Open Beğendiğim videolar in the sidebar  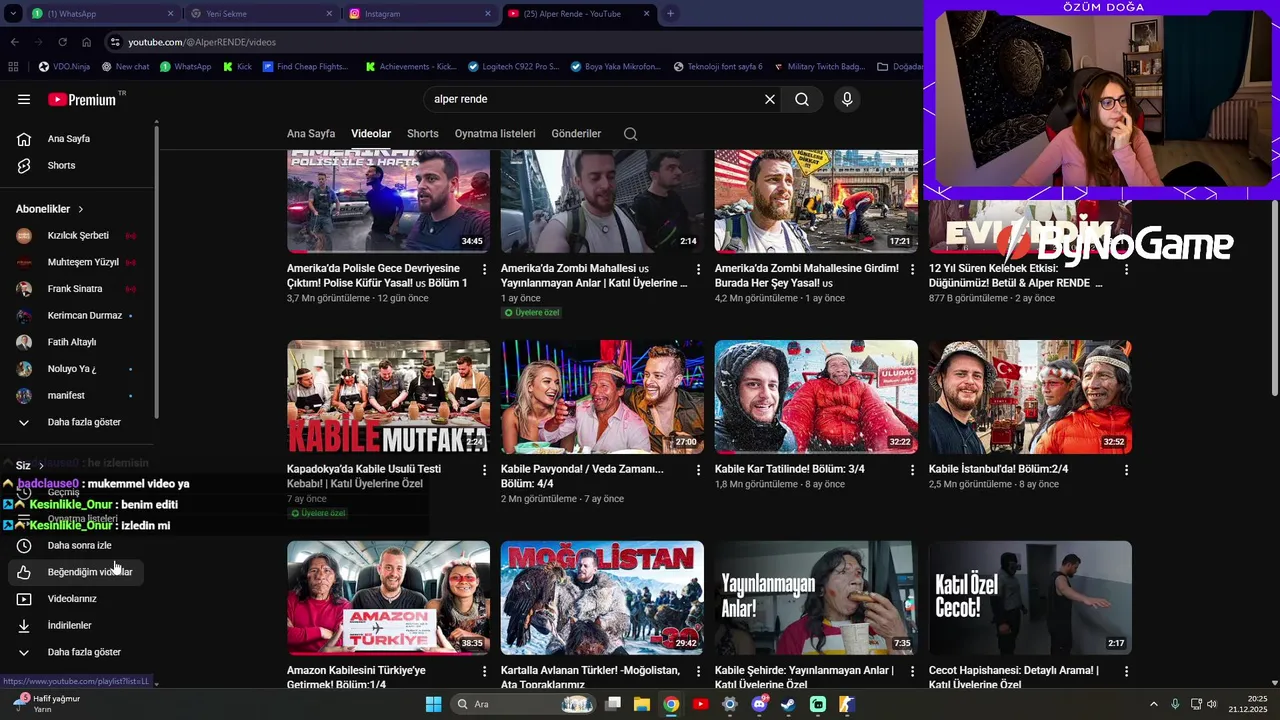[78, 572]
